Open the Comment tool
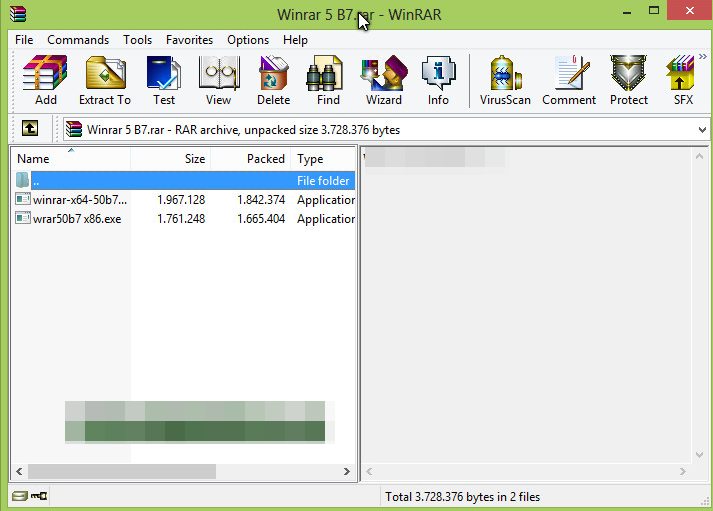713x511 pixels. tap(569, 80)
